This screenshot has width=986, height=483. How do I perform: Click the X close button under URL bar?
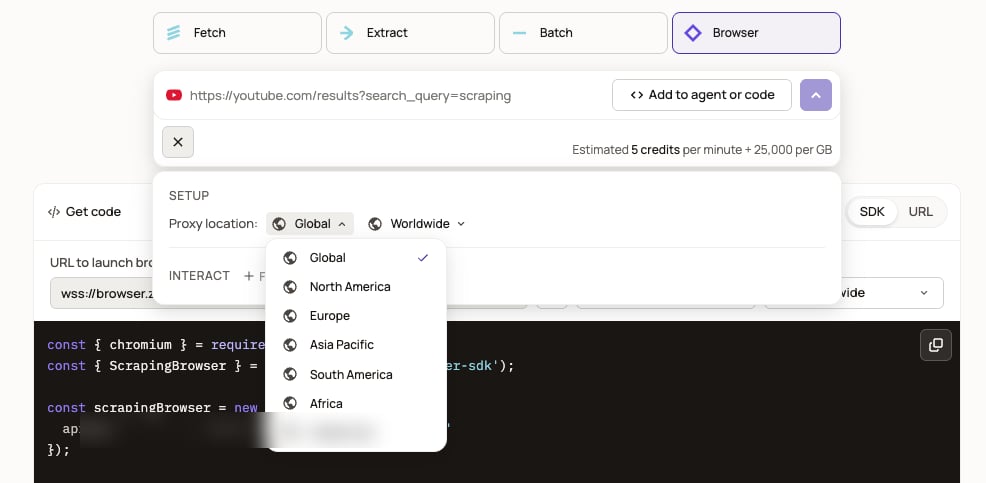click(x=178, y=142)
